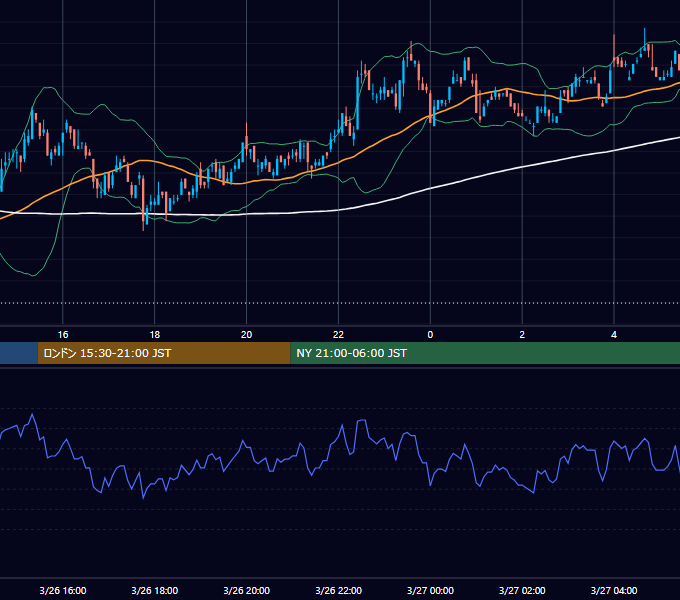Click the 18 hour label on the chart axis
The width and height of the screenshot is (680, 600).
[x=155, y=335]
